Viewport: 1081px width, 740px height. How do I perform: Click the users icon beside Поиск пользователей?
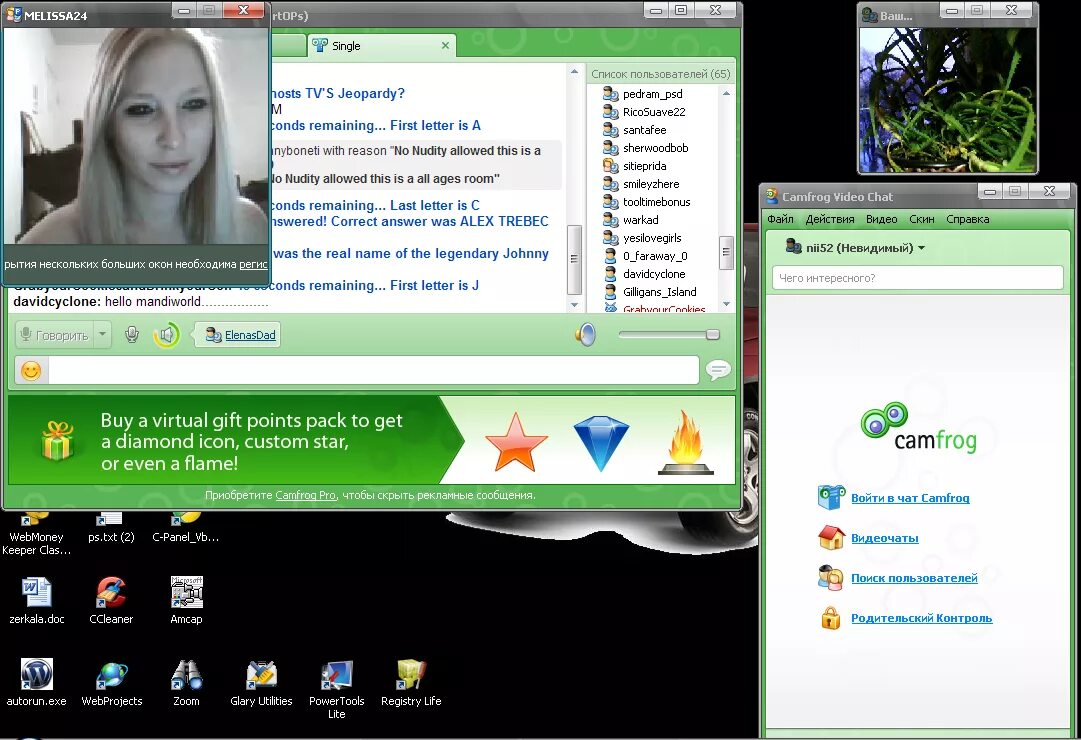point(831,578)
